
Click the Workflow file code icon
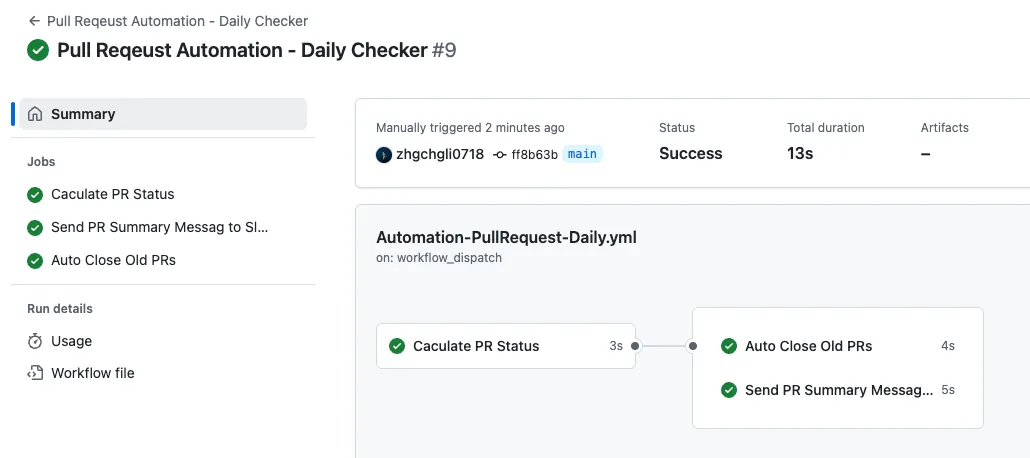coord(35,373)
